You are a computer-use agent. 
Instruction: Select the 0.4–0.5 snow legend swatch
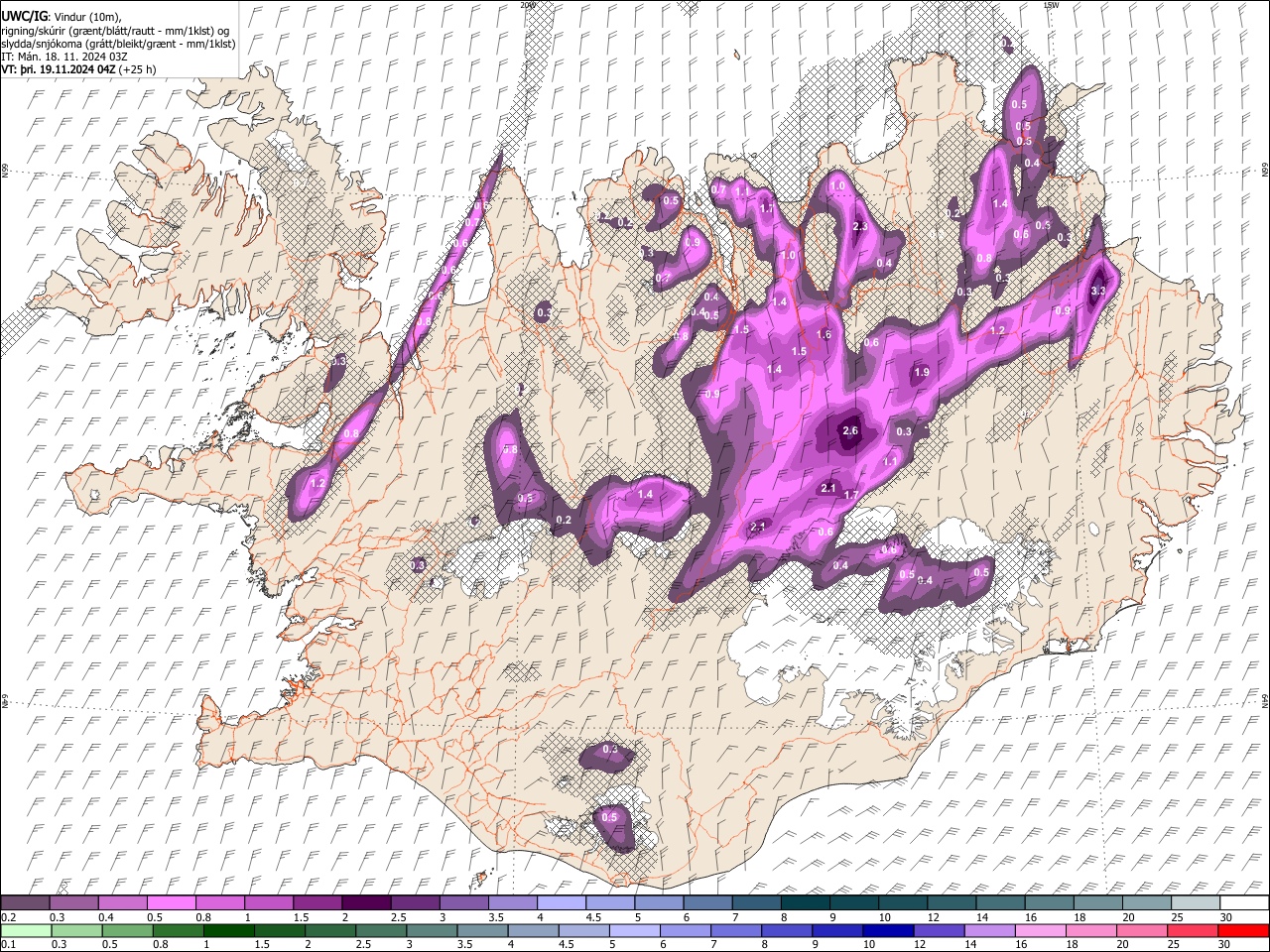coord(123,903)
